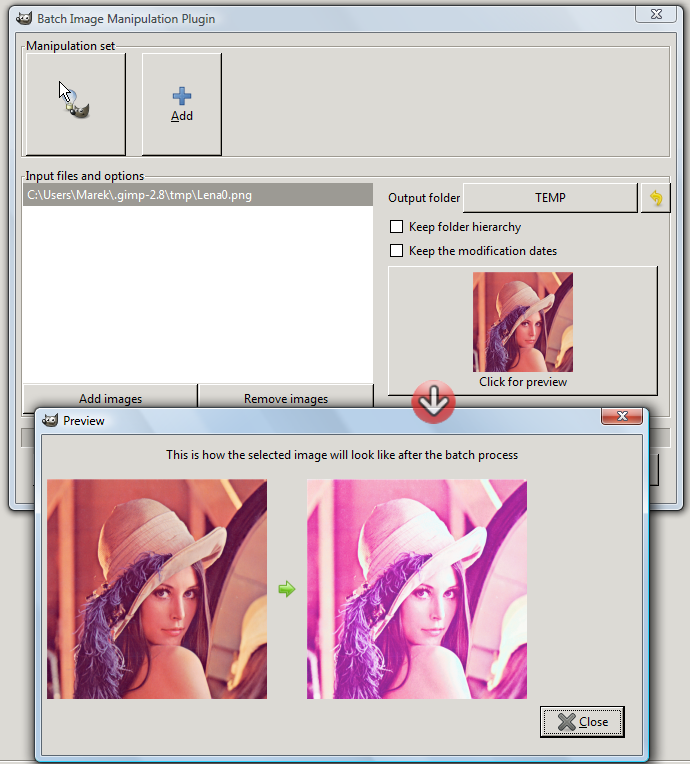Enable Keep the modification dates checkbox

pyautogui.click(x=397, y=250)
